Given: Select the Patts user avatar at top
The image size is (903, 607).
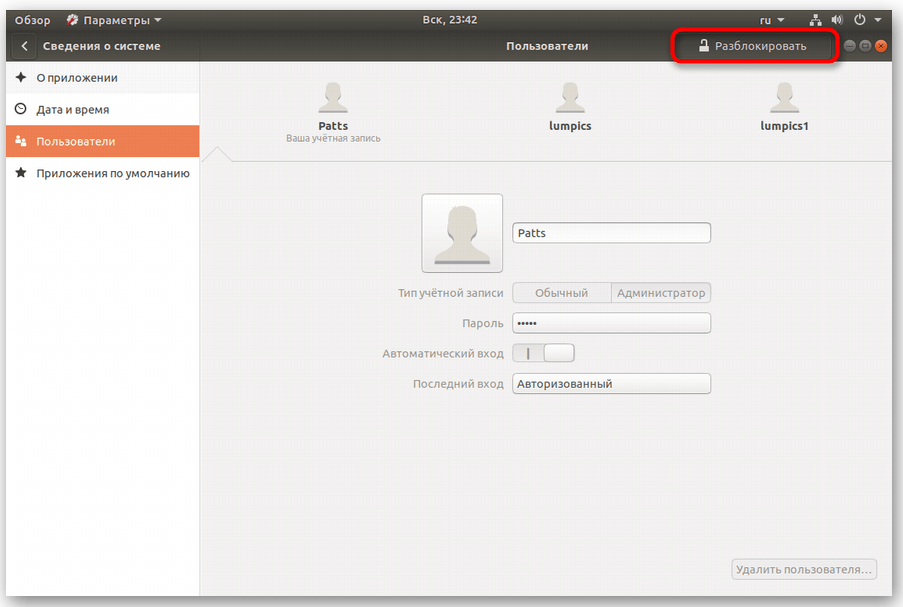Looking at the screenshot, I should tap(333, 99).
